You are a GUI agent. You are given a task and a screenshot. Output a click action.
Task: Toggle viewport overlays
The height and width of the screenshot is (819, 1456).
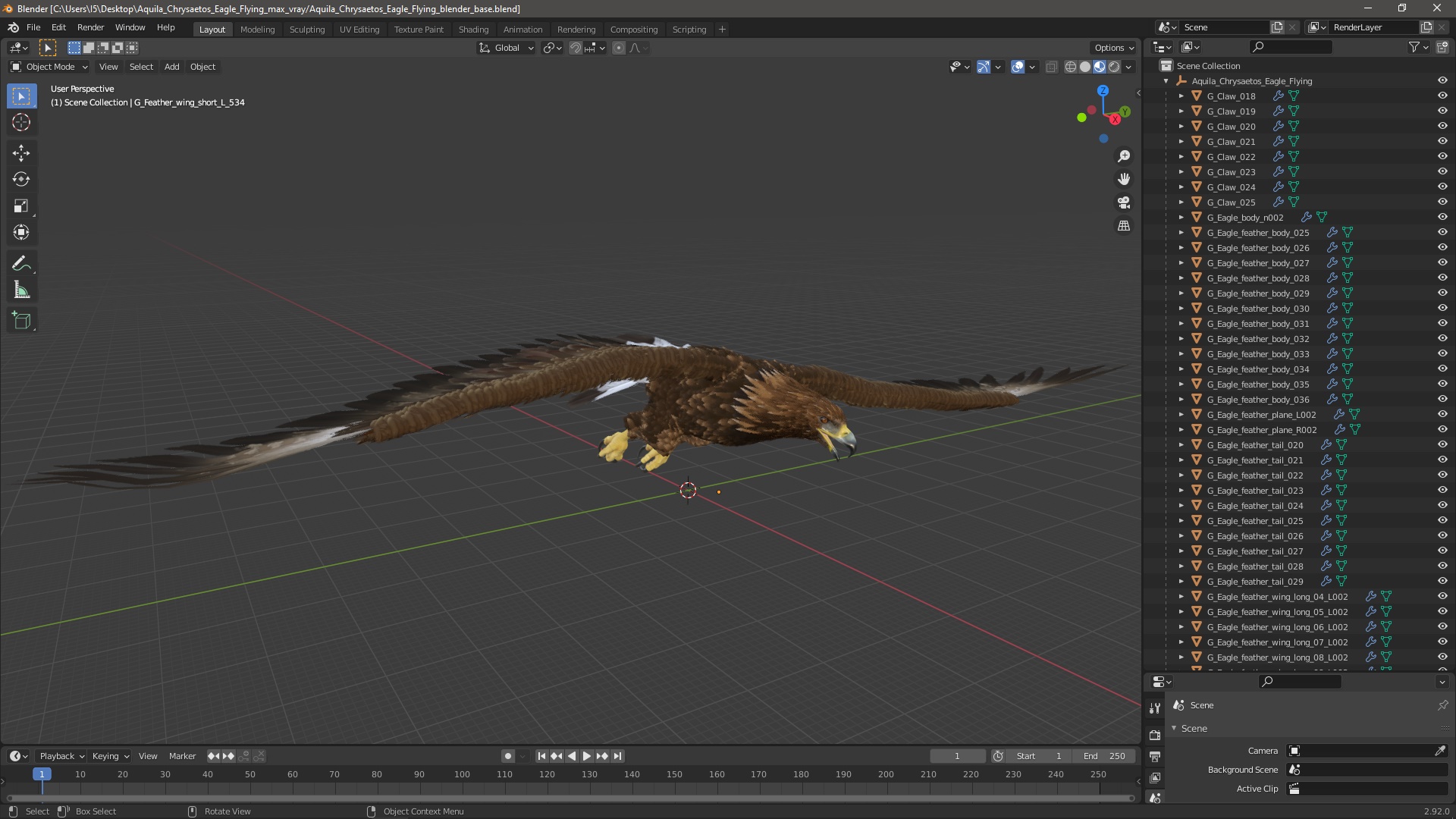[1018, 67]
